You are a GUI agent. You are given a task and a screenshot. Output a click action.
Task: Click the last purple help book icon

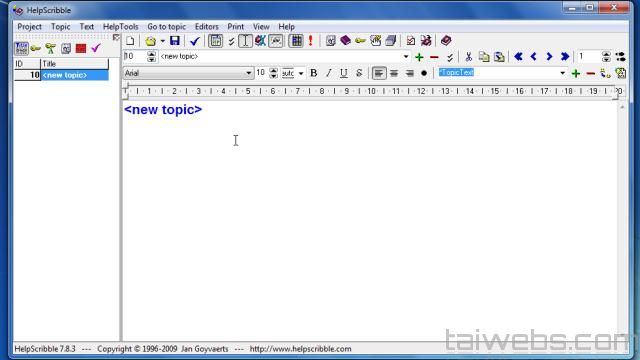446,40
